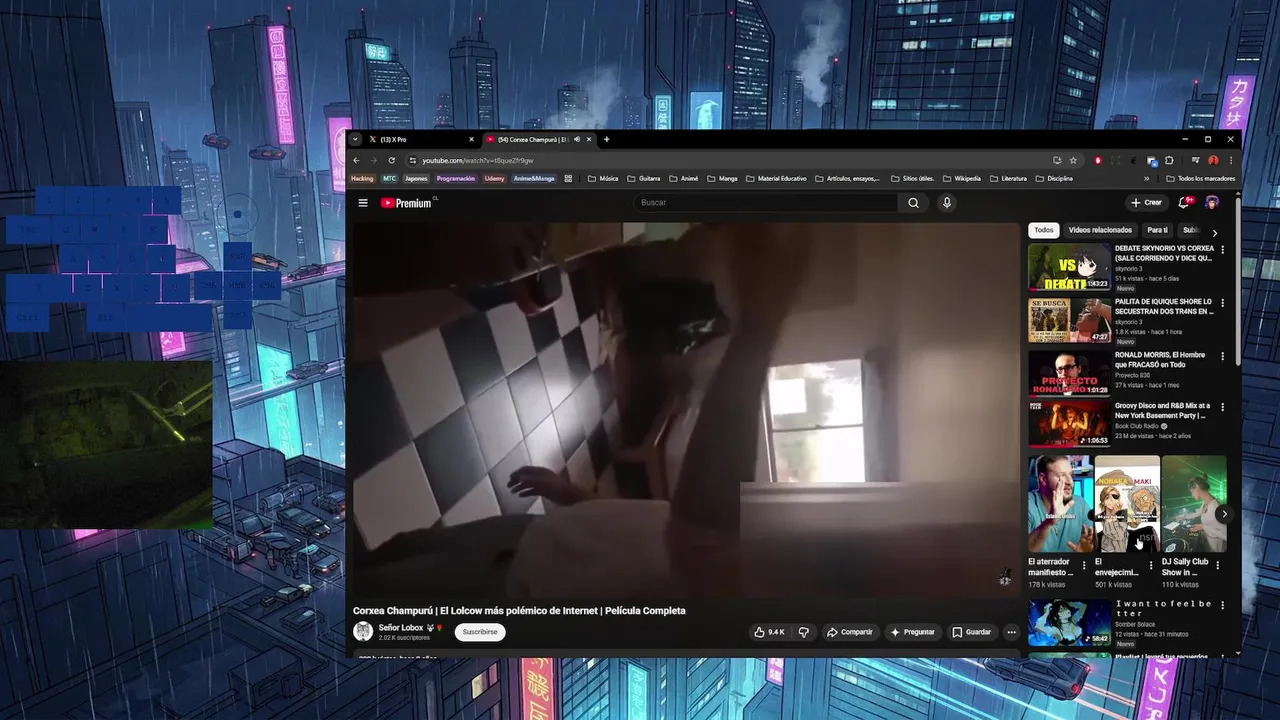Expand hidden bookmarks with double chevron
This screenshot has width=1280, height=720.
coord(1147,179)
